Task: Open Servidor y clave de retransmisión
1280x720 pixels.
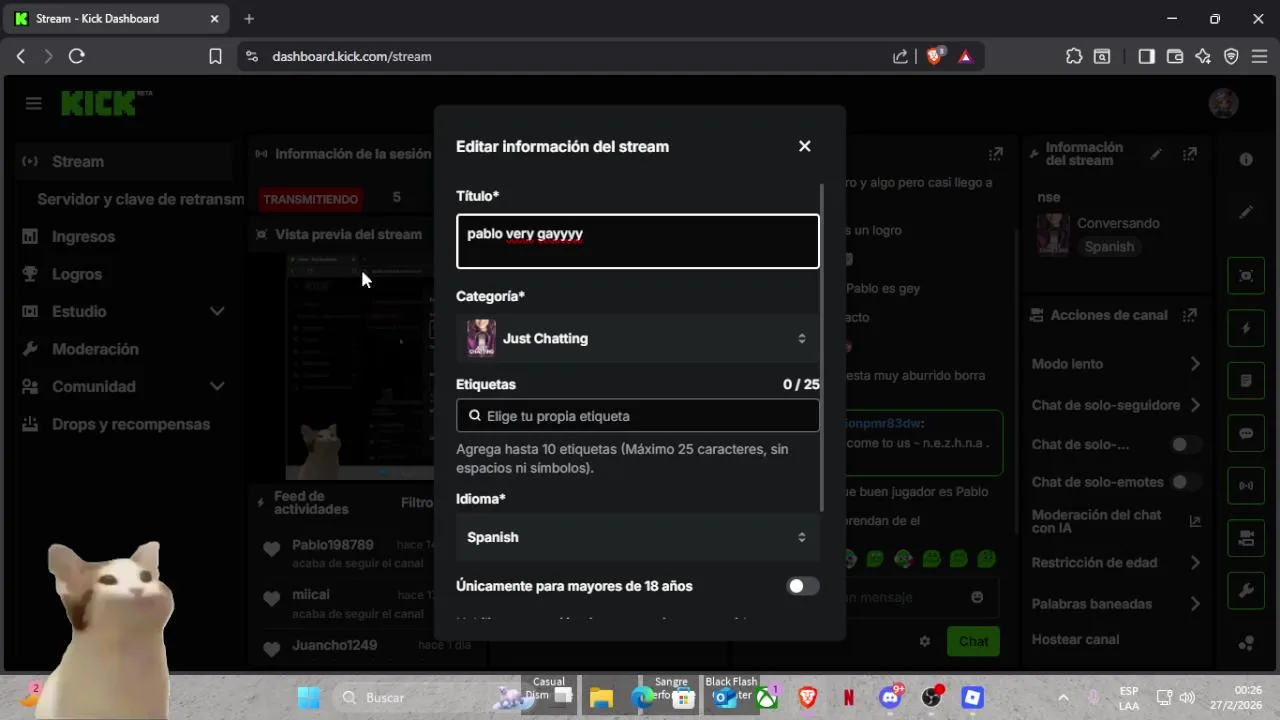Action: [140, 199]
